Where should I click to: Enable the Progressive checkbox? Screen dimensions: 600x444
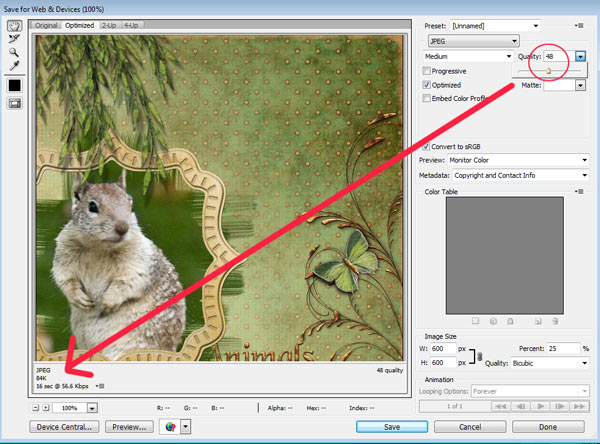click(x=427, y=71)
